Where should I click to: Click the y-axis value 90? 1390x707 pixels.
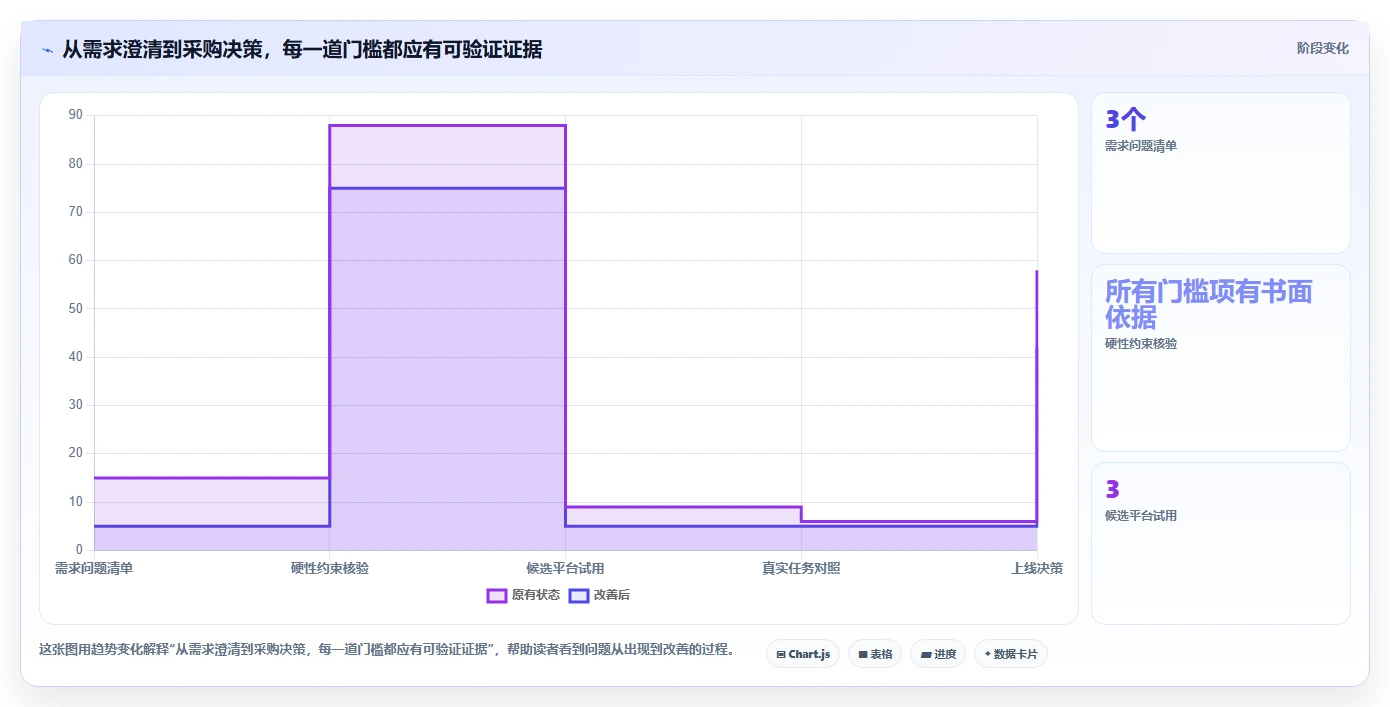tap(75, 115)
